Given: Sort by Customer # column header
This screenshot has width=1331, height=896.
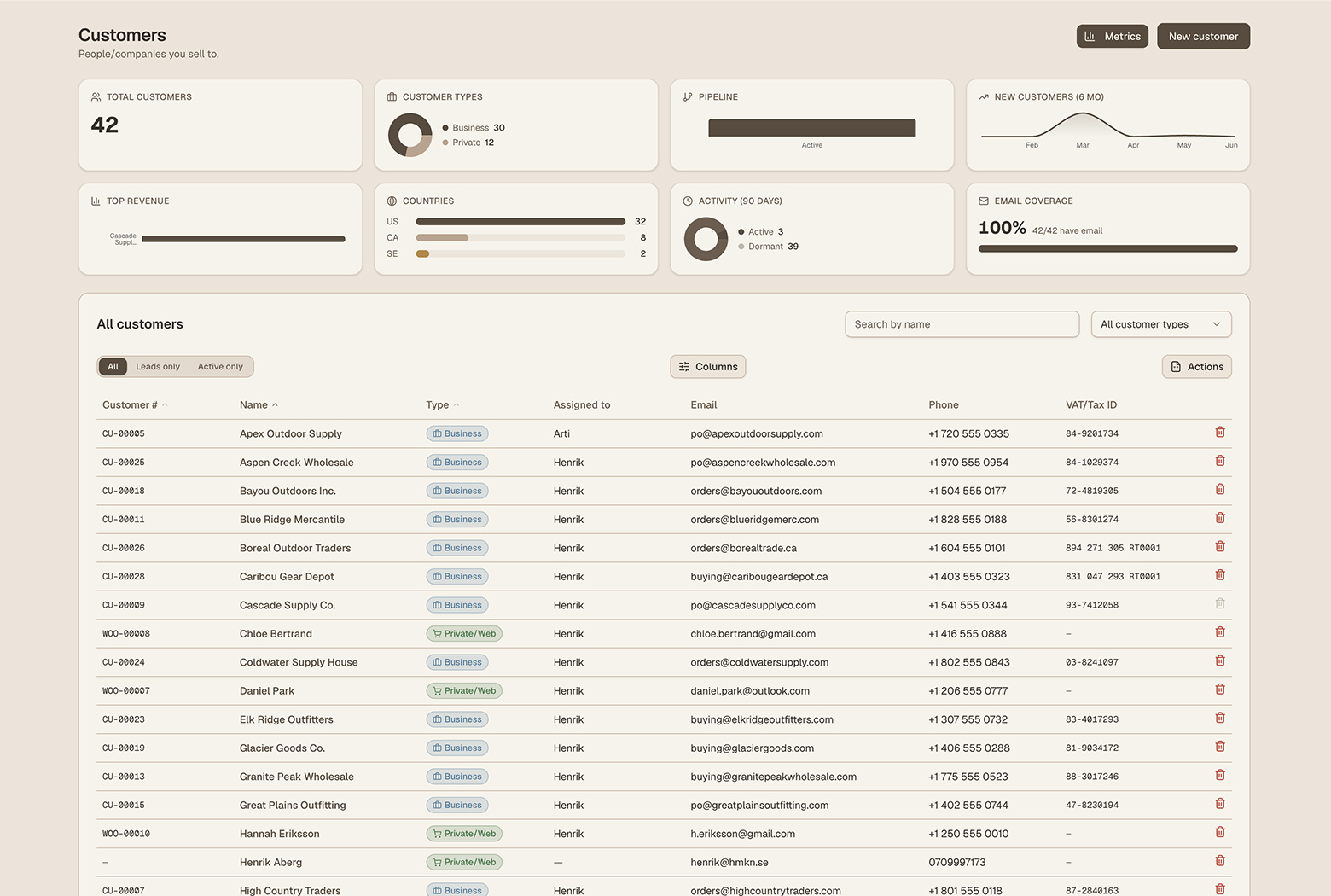Looking at the screenshot, I should 135,405.
